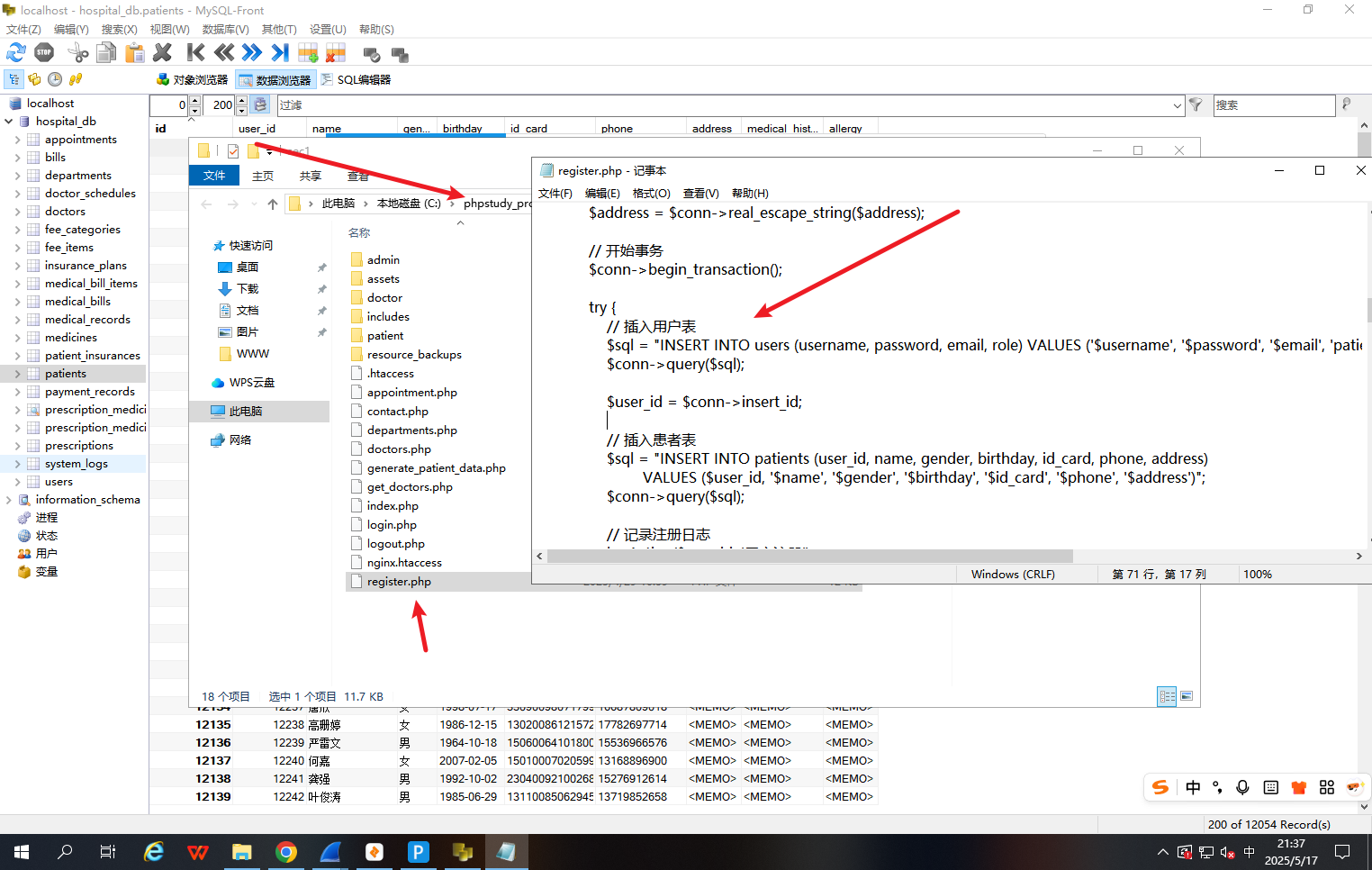
Task: Click the Cancel Record edit icon
Action: point(400,54)
